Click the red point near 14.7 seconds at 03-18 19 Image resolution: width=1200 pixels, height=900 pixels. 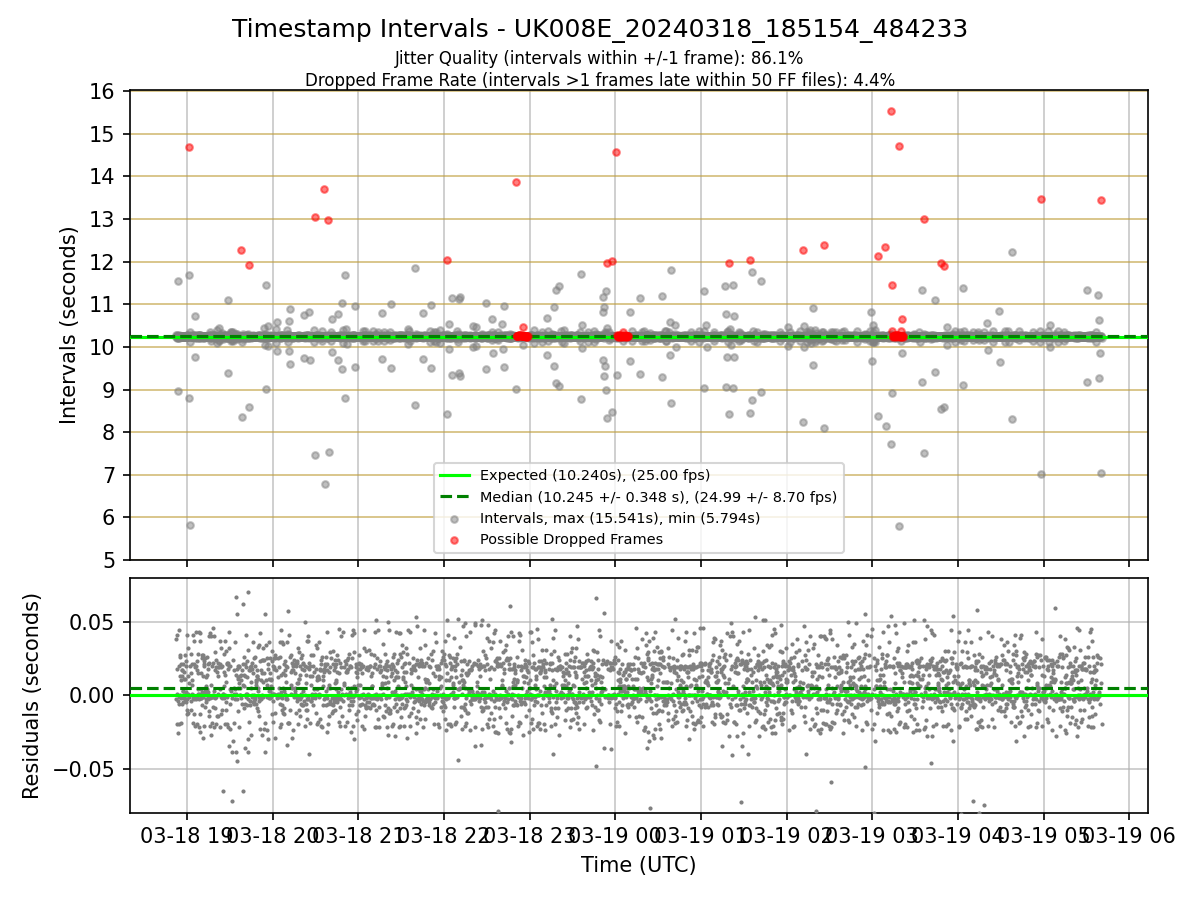point(189,147)
